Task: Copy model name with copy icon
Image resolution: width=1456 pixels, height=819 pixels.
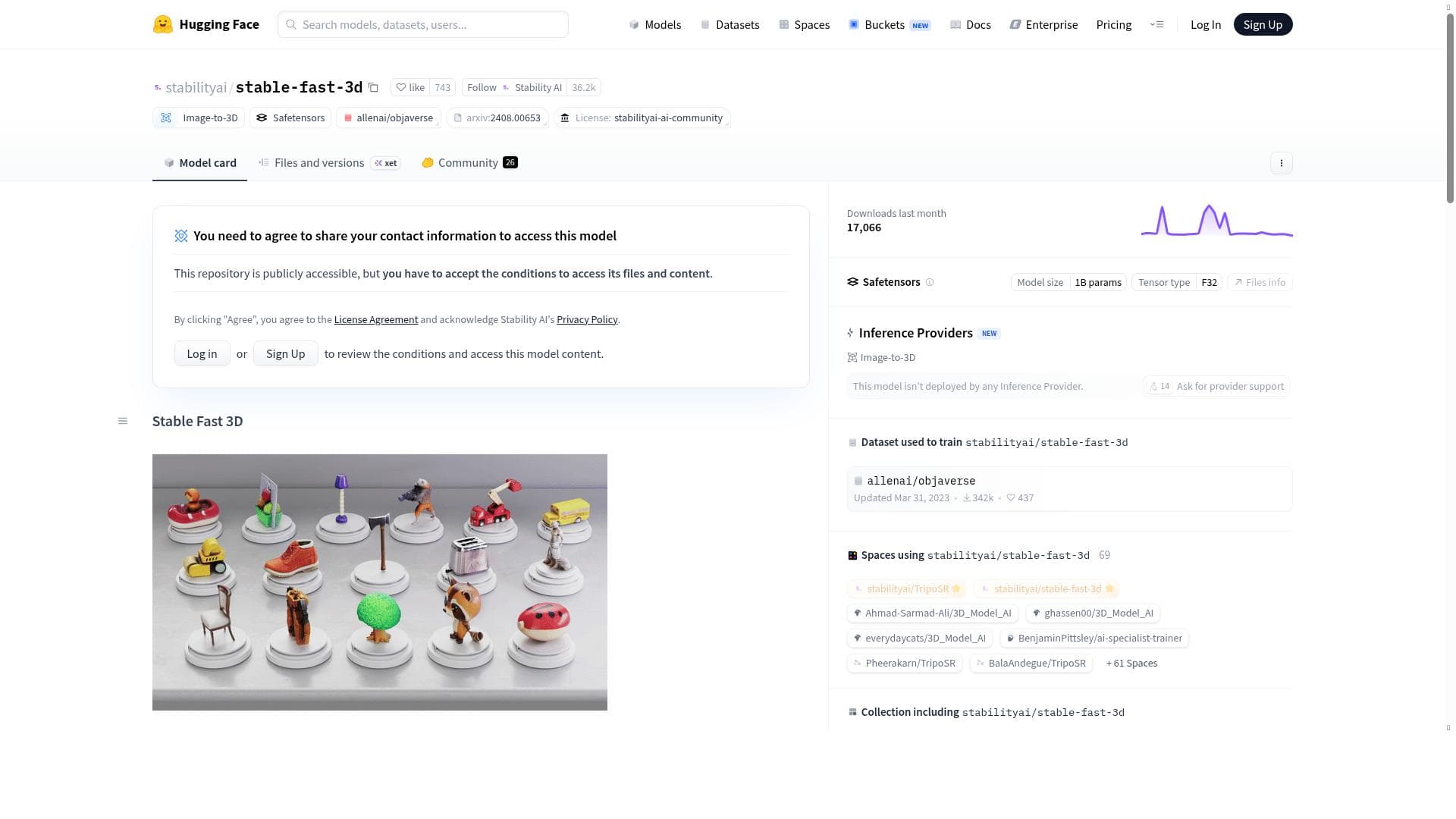Action: point(373,87)
